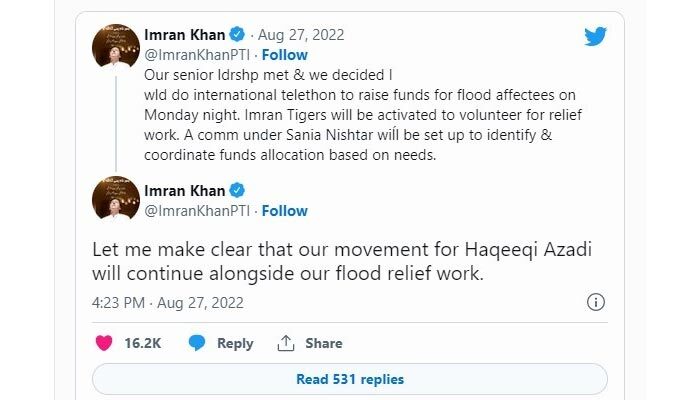This screenshot has height=400, width=700.
Task: Click the Twitter bird logo
Action: [595, 36]
